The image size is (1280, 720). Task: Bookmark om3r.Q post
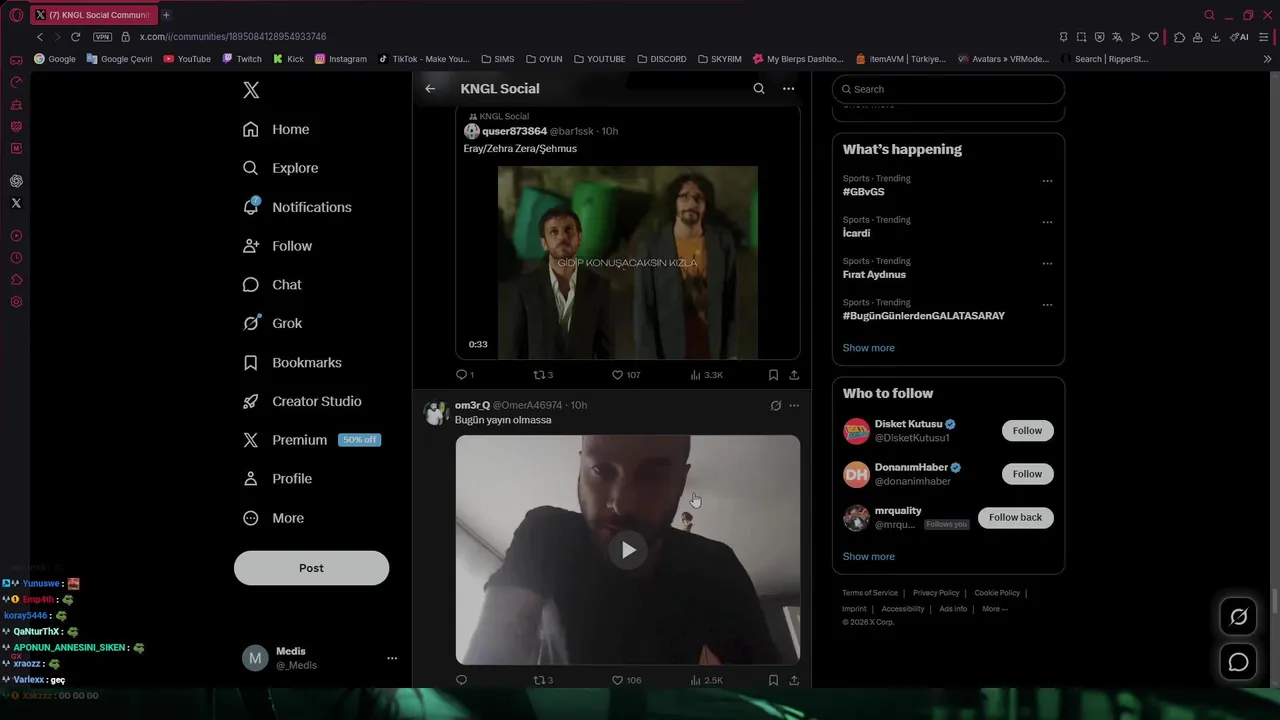773,680
